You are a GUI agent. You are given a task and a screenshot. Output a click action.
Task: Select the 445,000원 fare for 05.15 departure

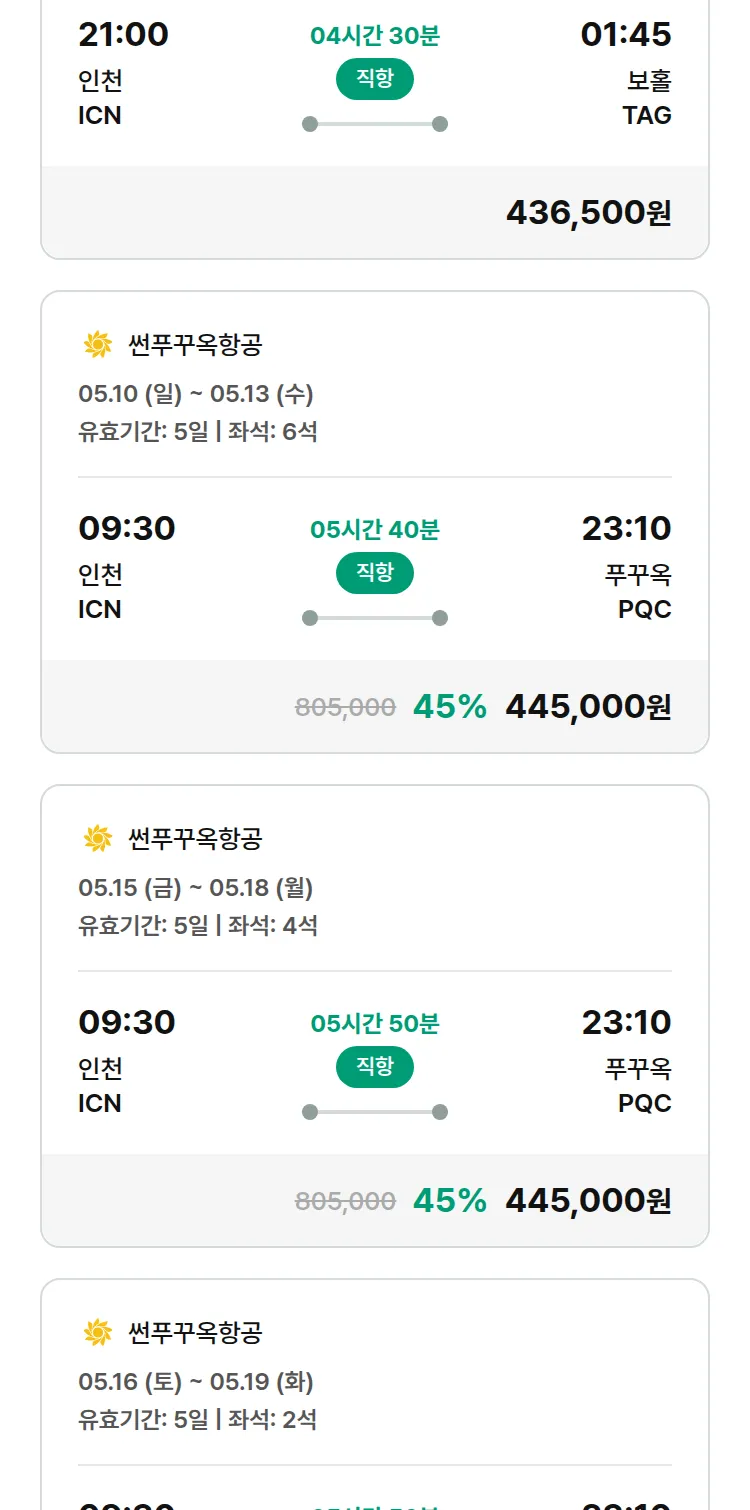point(588,1200)
